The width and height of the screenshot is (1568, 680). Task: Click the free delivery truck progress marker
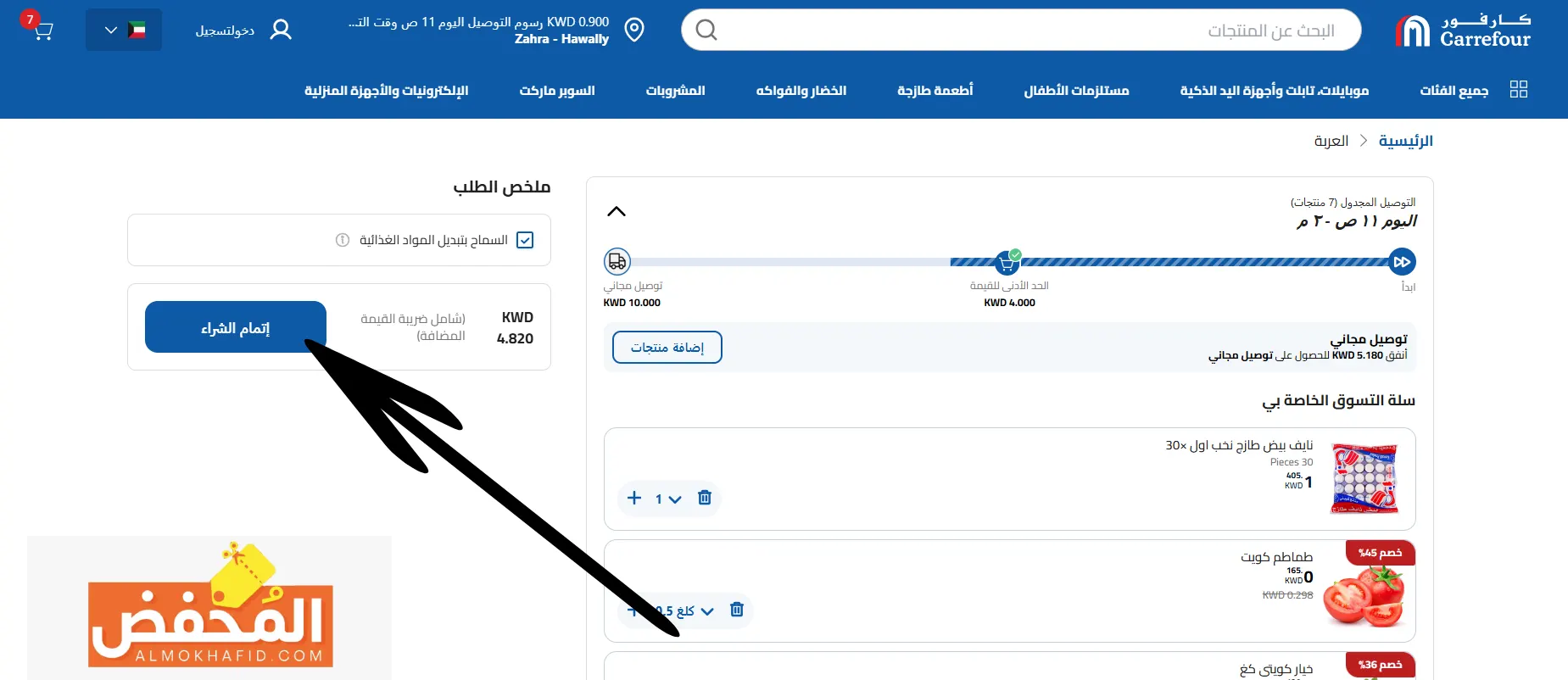pyautogui.click(x=617, y=262)
